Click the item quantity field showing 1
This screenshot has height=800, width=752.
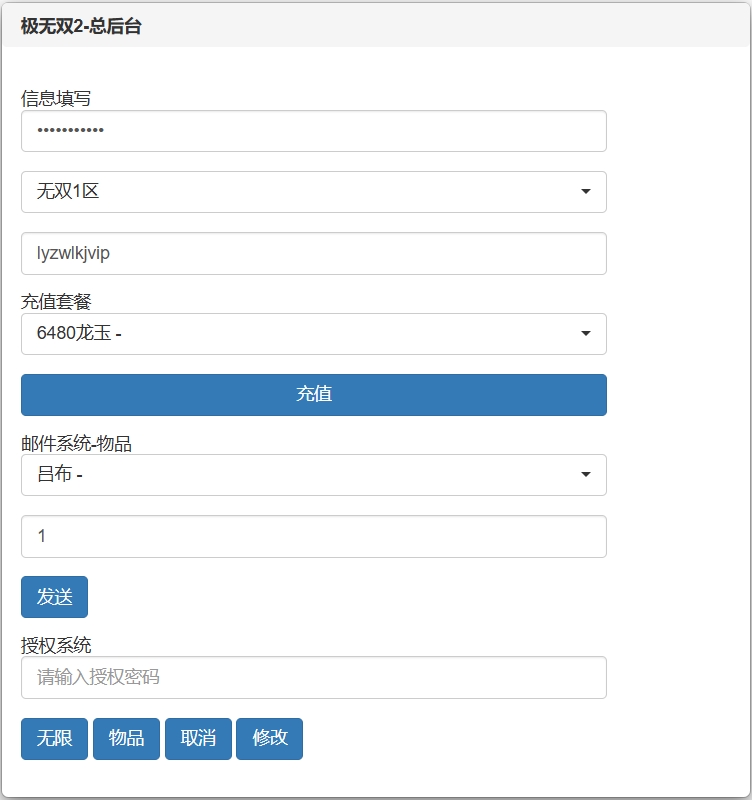pos(313,536)
